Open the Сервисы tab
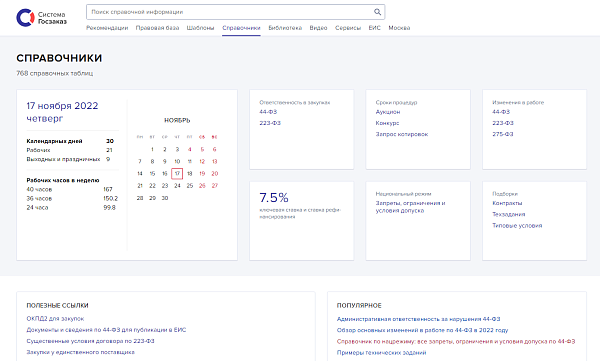 point(348,28)
